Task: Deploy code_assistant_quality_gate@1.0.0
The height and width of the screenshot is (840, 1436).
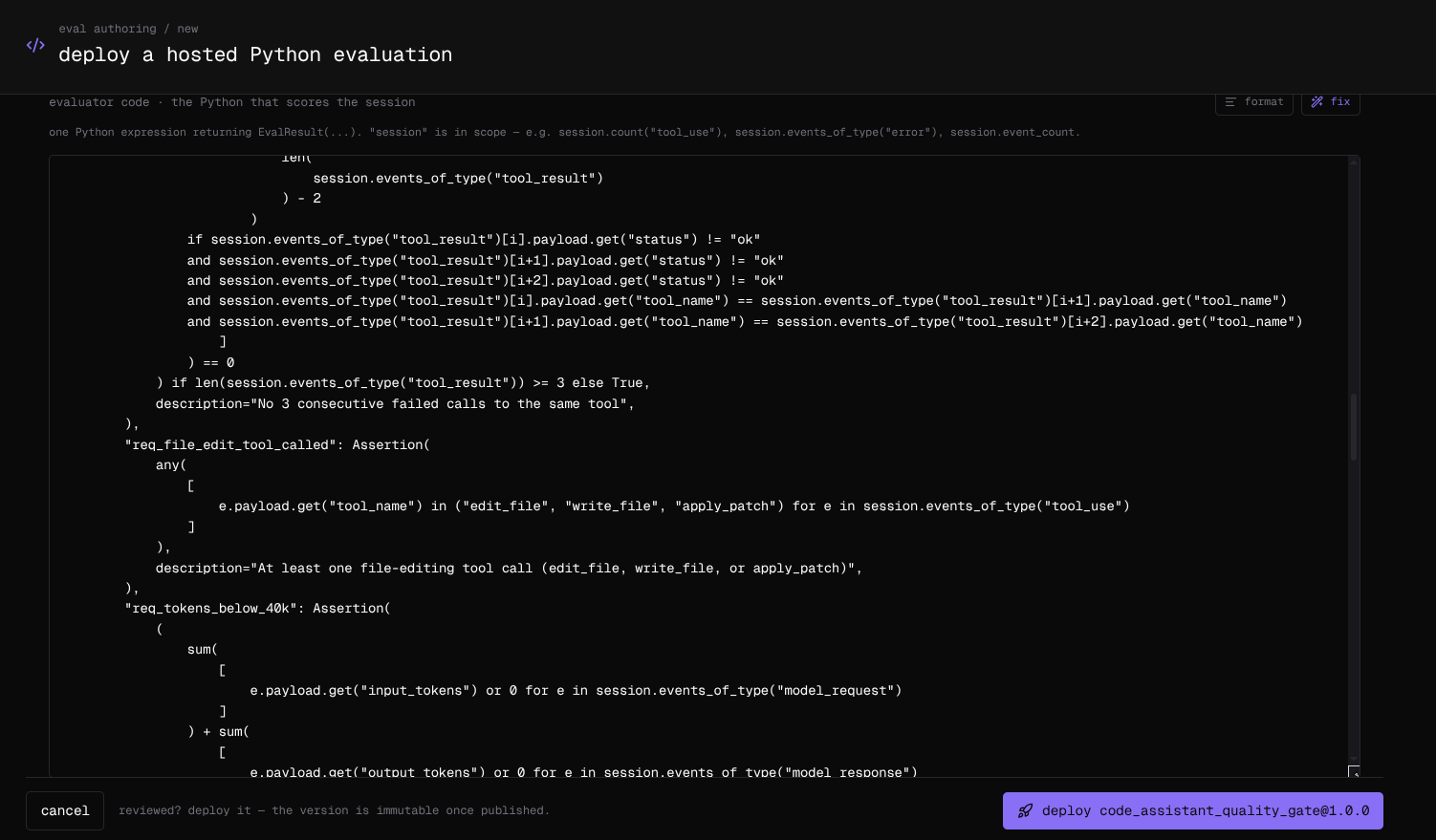Action: pos(1192,810)
